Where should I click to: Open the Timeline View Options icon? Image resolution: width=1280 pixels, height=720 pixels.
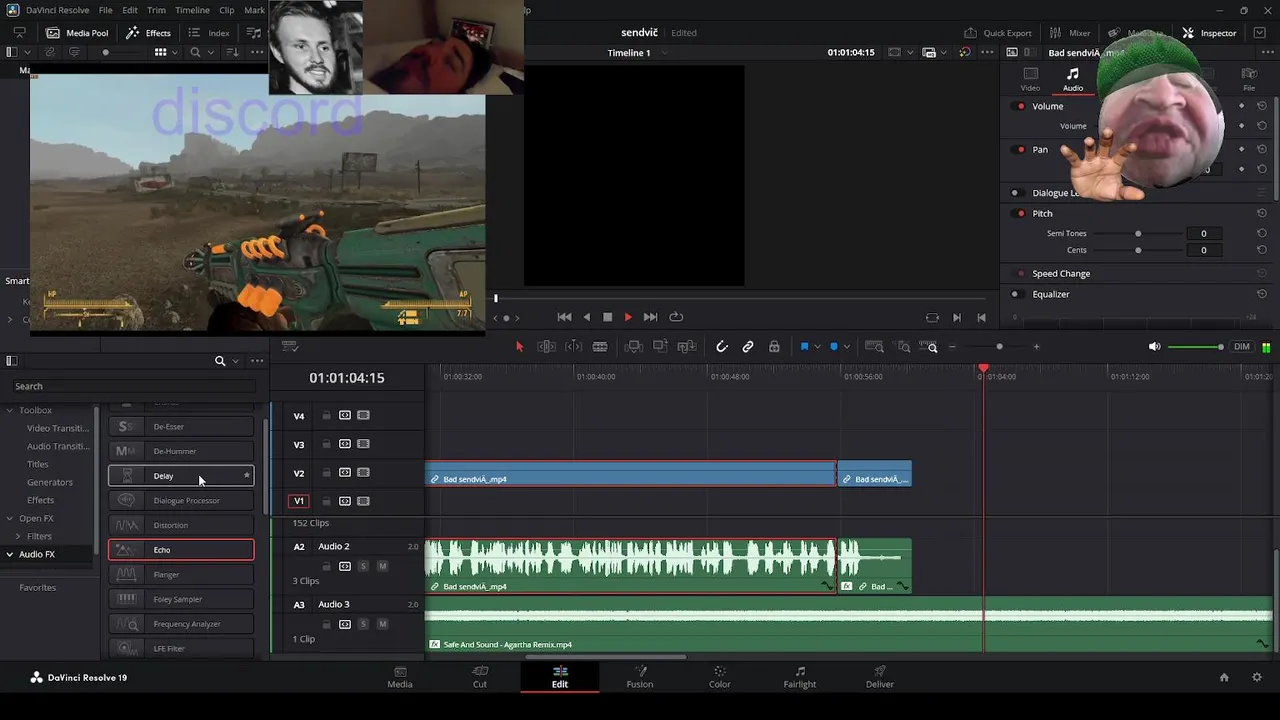[x=290, y=347]
